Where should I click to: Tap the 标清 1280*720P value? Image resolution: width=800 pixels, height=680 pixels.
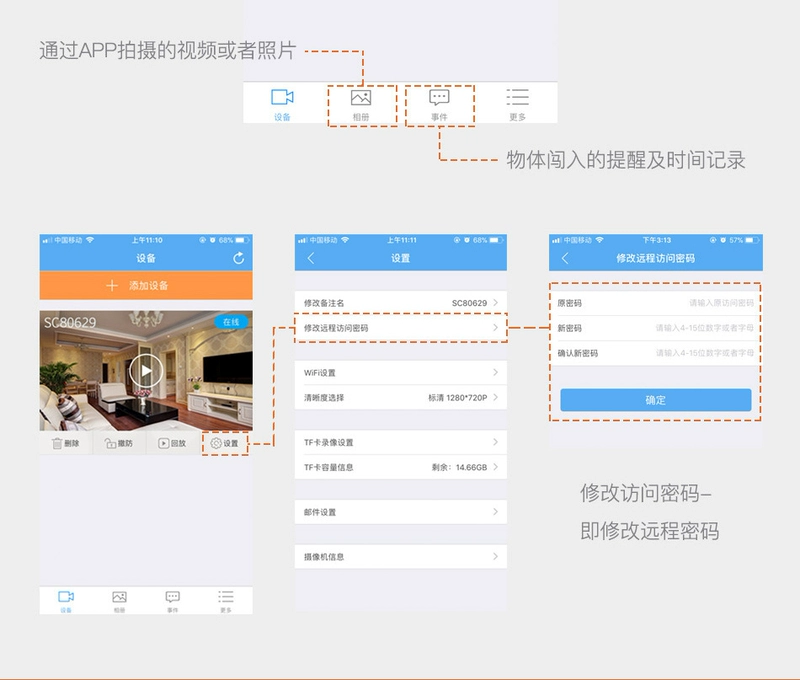pyautogui.click(x=458, y=397)
